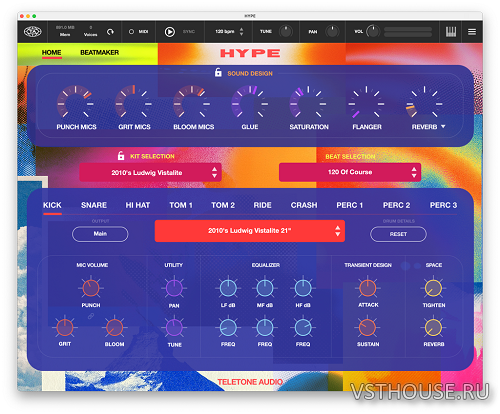Adjust the bpm stepper arrows
This screenshot has height=414, width=500.
coord(241,32)
